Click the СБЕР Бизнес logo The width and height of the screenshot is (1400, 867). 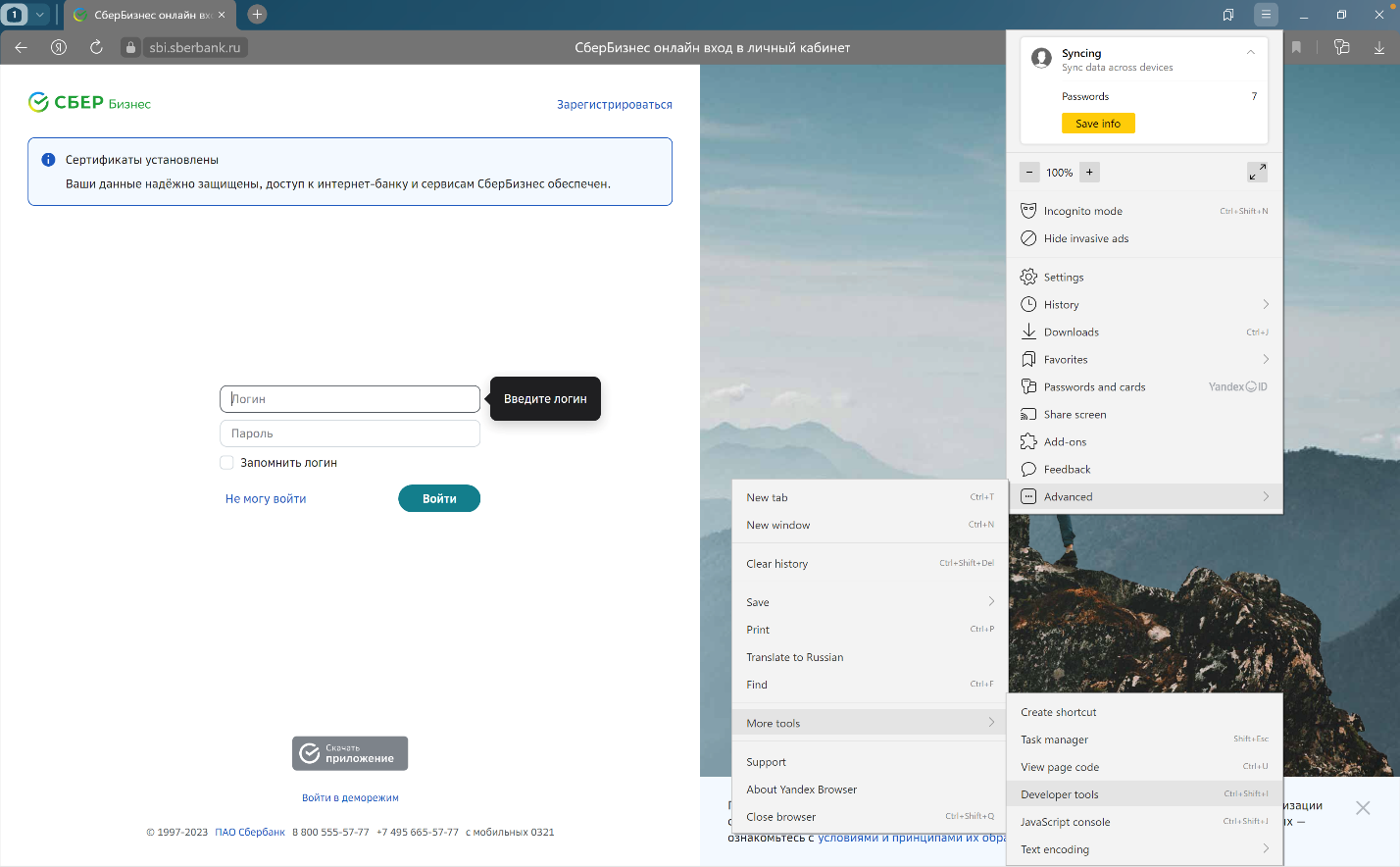click(x=89, y=103)
